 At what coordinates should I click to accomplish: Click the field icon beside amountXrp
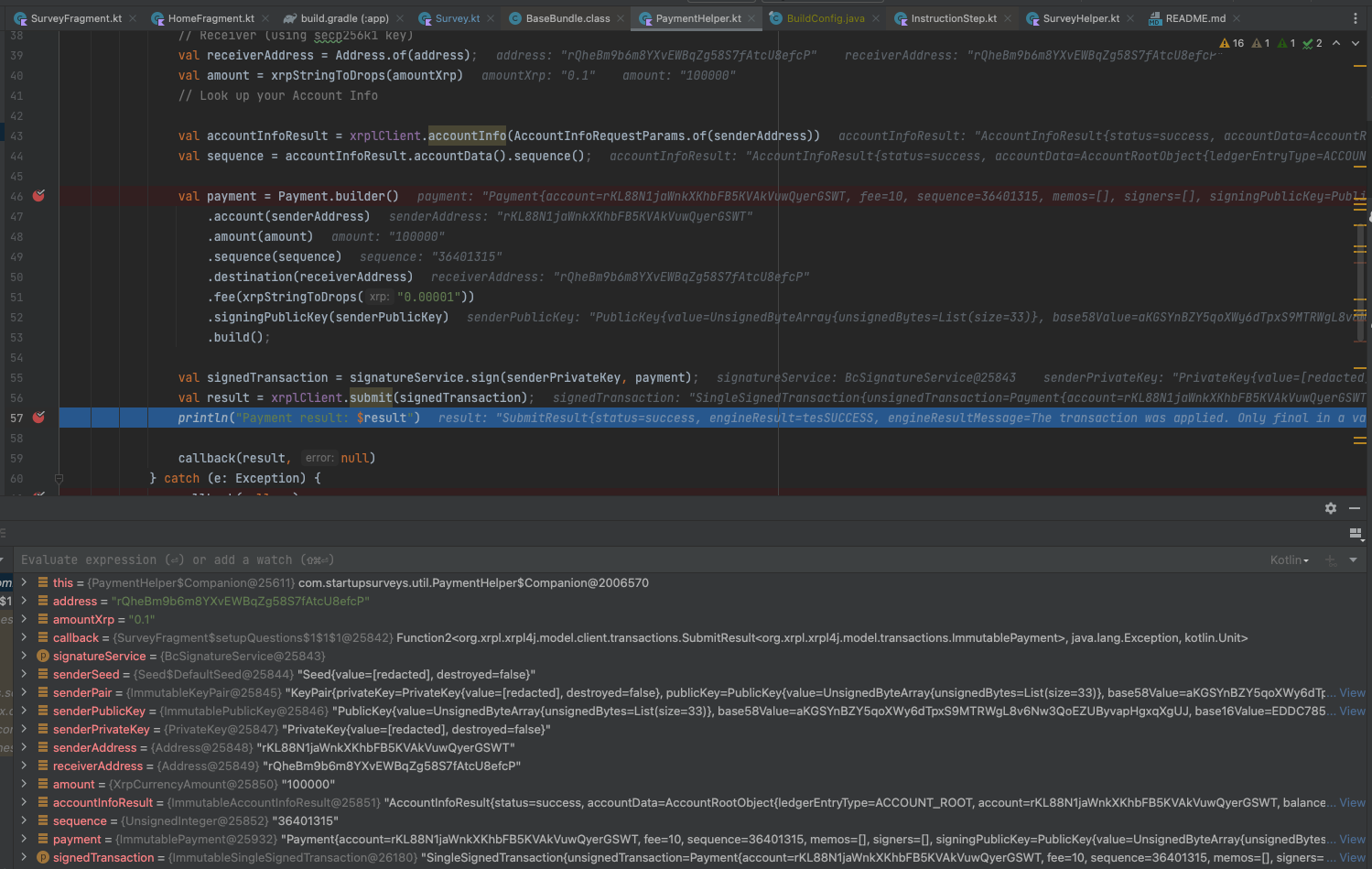pyautogui.click(x=43, y=620)
